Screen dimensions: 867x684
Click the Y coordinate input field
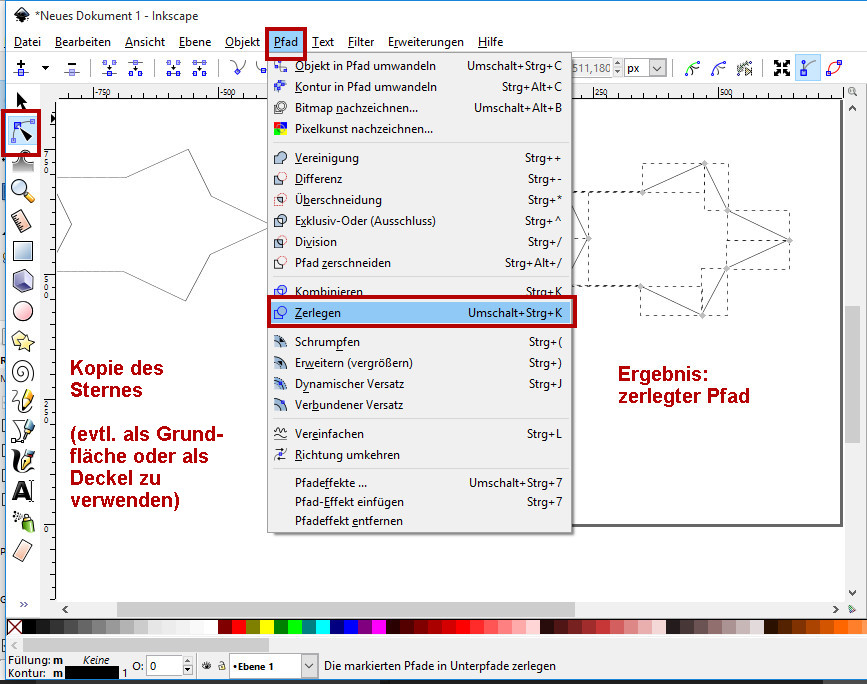[592, 69]
